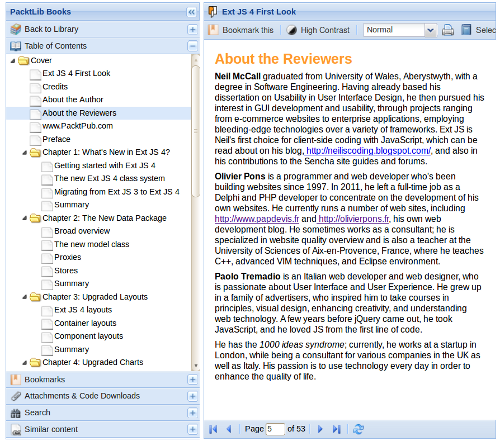Expand the Bookmarks section
The height and width of the screenshot is (441, 500).
tap(192, 380)
